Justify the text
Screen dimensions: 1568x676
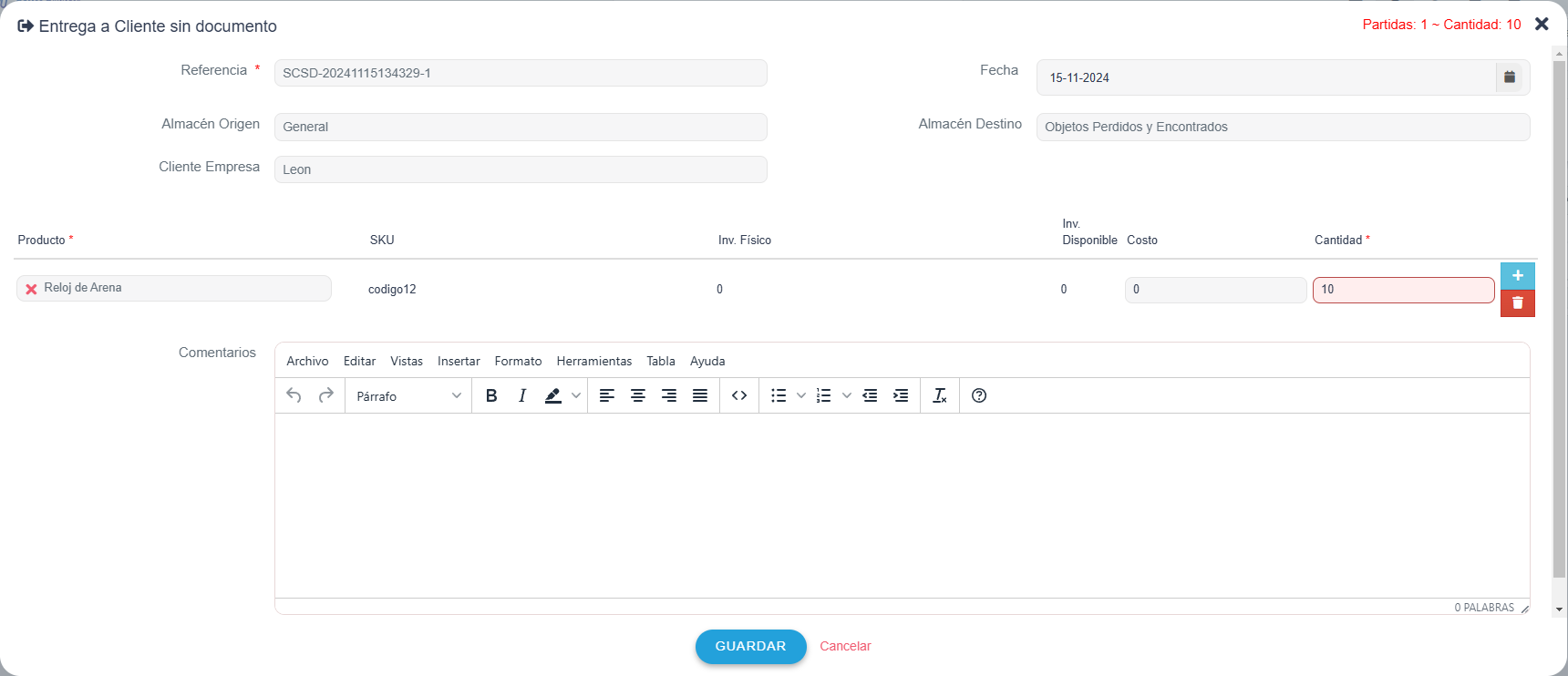coord(700,395)
